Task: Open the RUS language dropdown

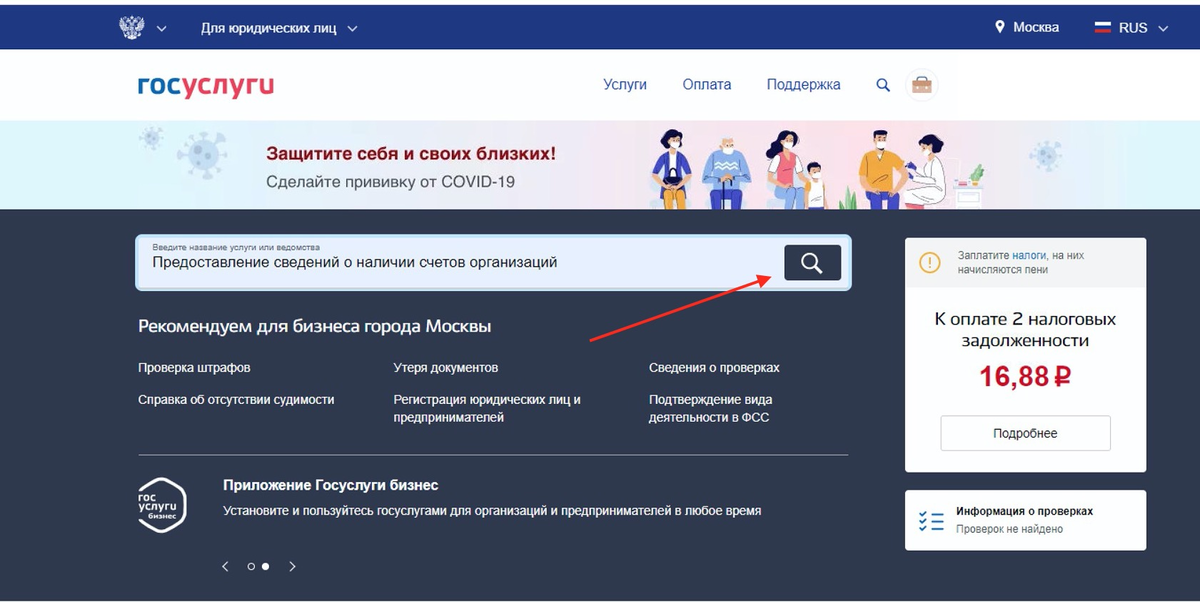Action: point(1143,28)
